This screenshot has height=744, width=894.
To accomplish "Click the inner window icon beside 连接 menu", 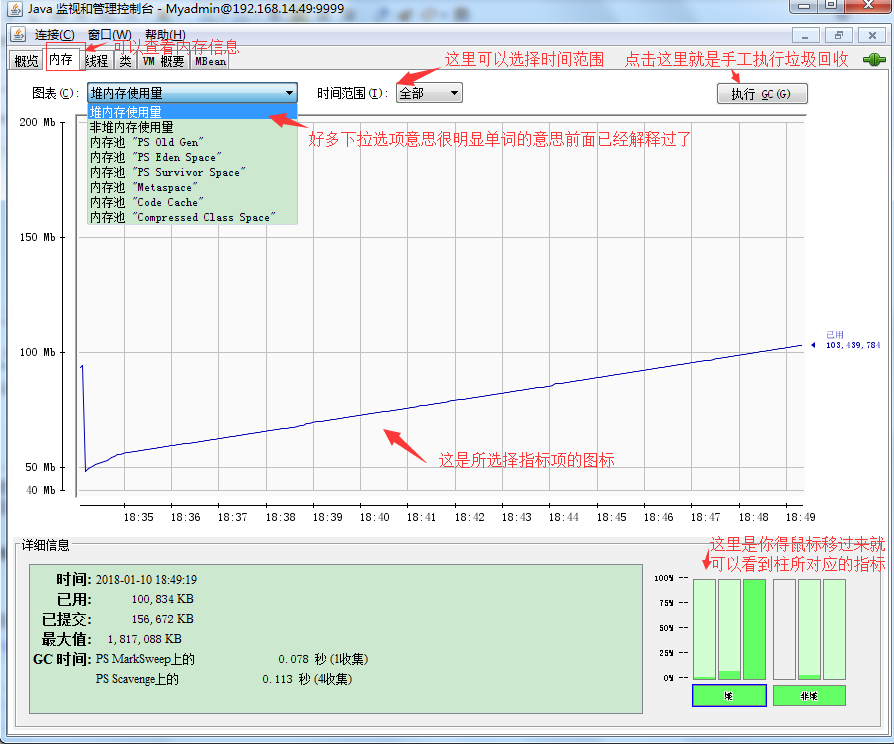I will tap(18, 34).
